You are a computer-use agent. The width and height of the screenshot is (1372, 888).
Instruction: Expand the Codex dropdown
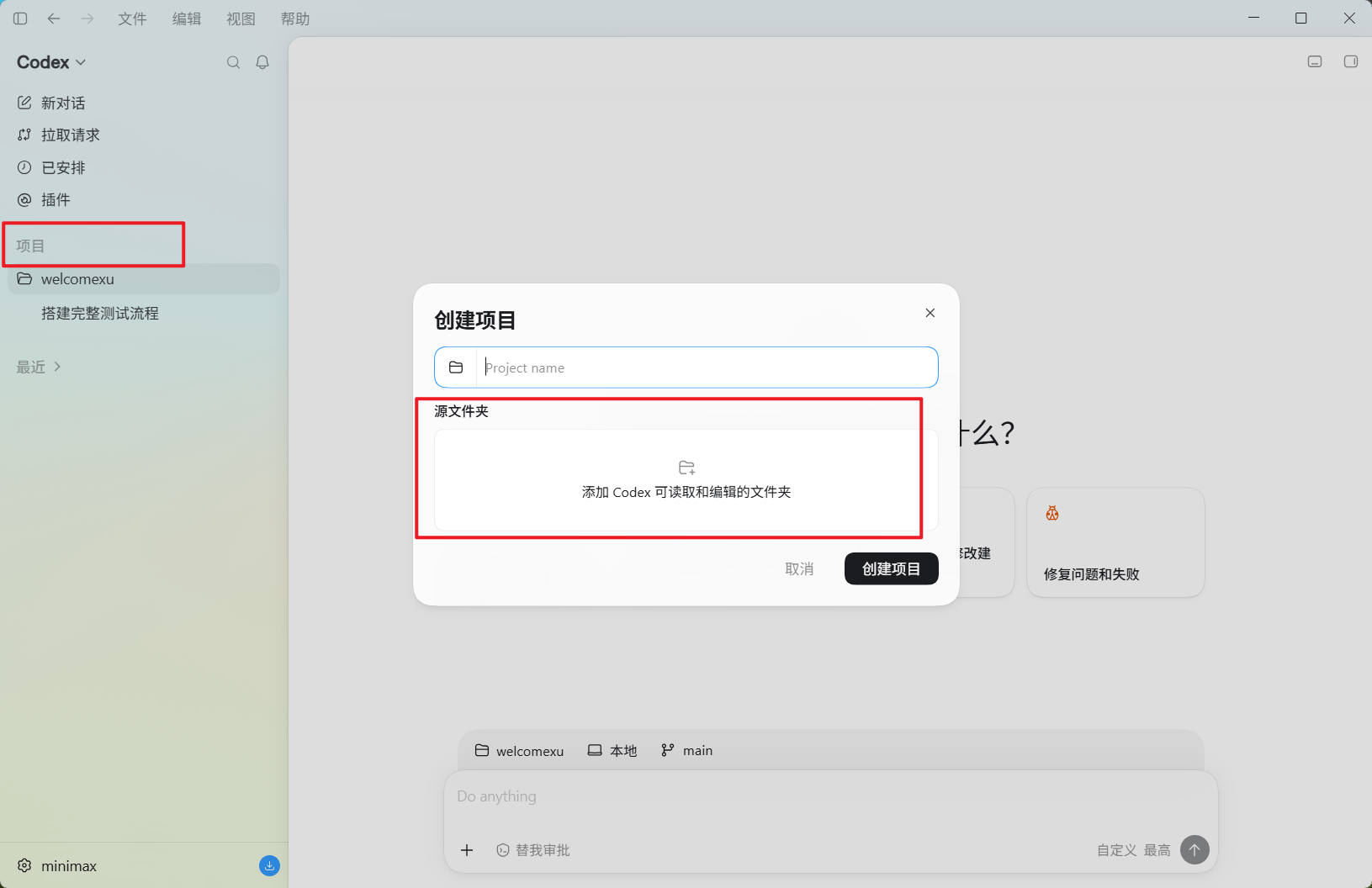(x=51, y=62)
